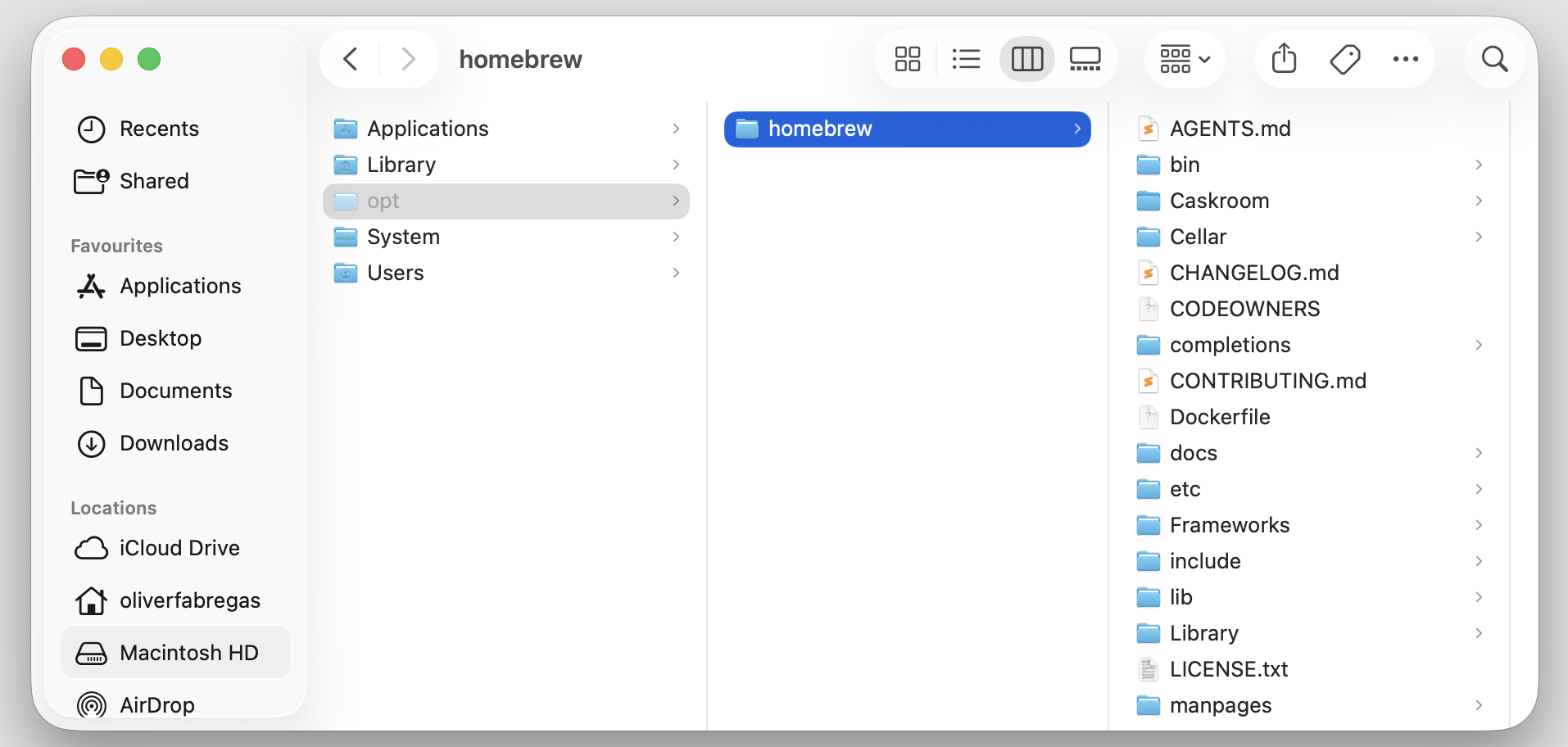Select the homebrew folder in middle column
This screenshot has width=1568, height=747.
(x=908, y=129)
